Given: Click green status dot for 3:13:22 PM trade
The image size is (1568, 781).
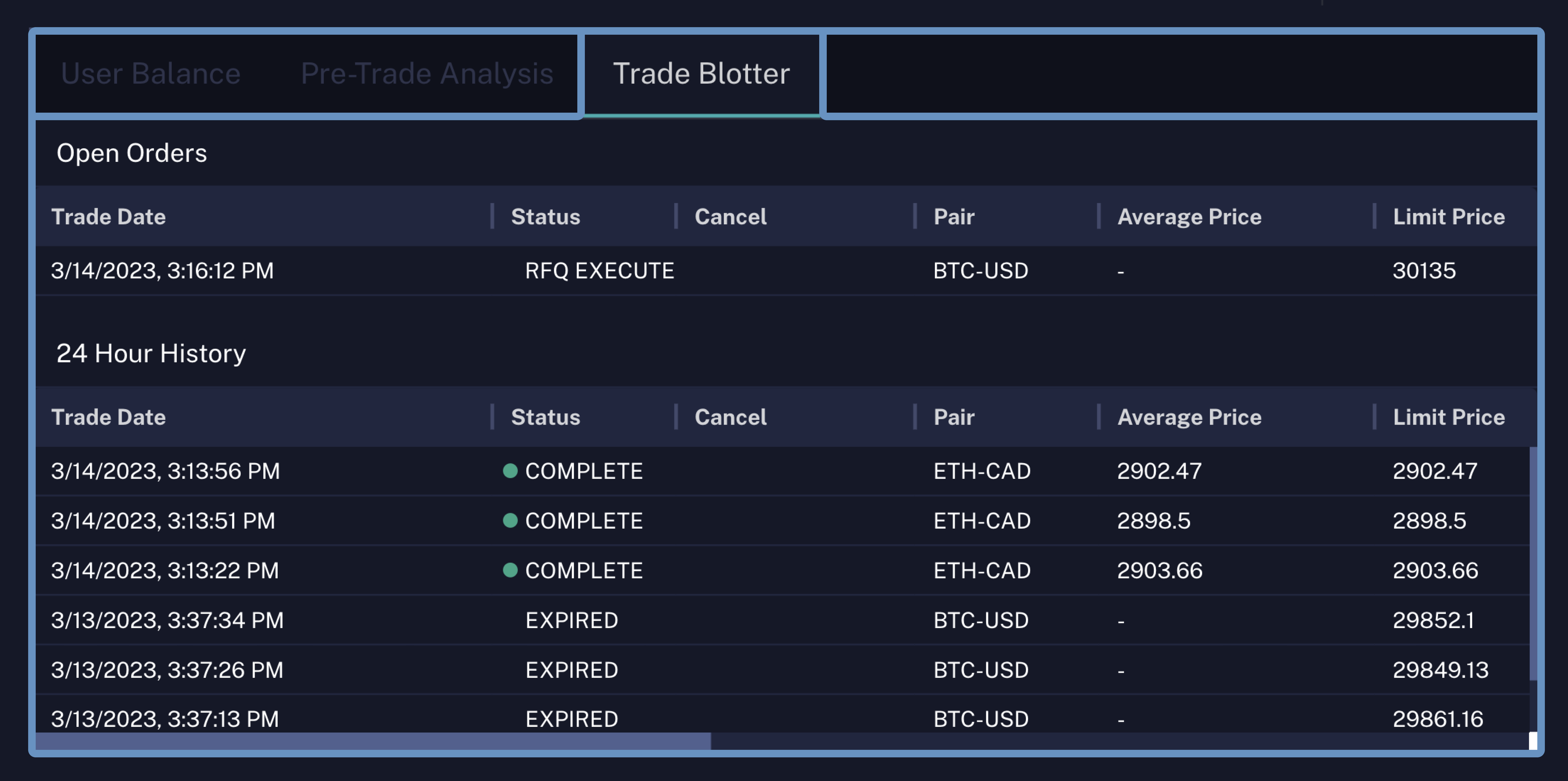Looking at the screenshot, I should coord(510,570).
